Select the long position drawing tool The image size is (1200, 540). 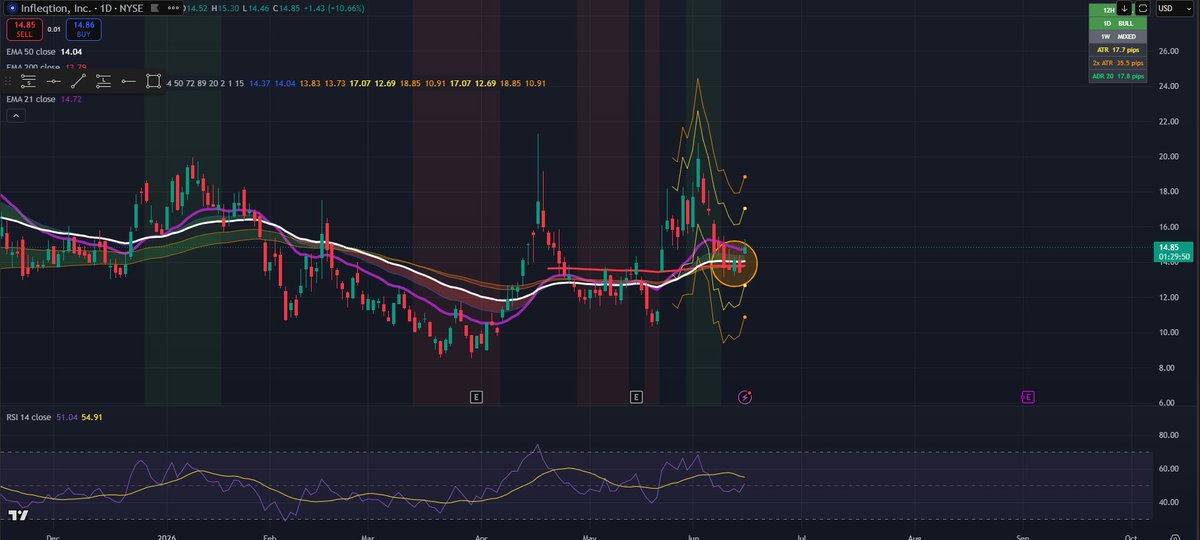[104, 81]
